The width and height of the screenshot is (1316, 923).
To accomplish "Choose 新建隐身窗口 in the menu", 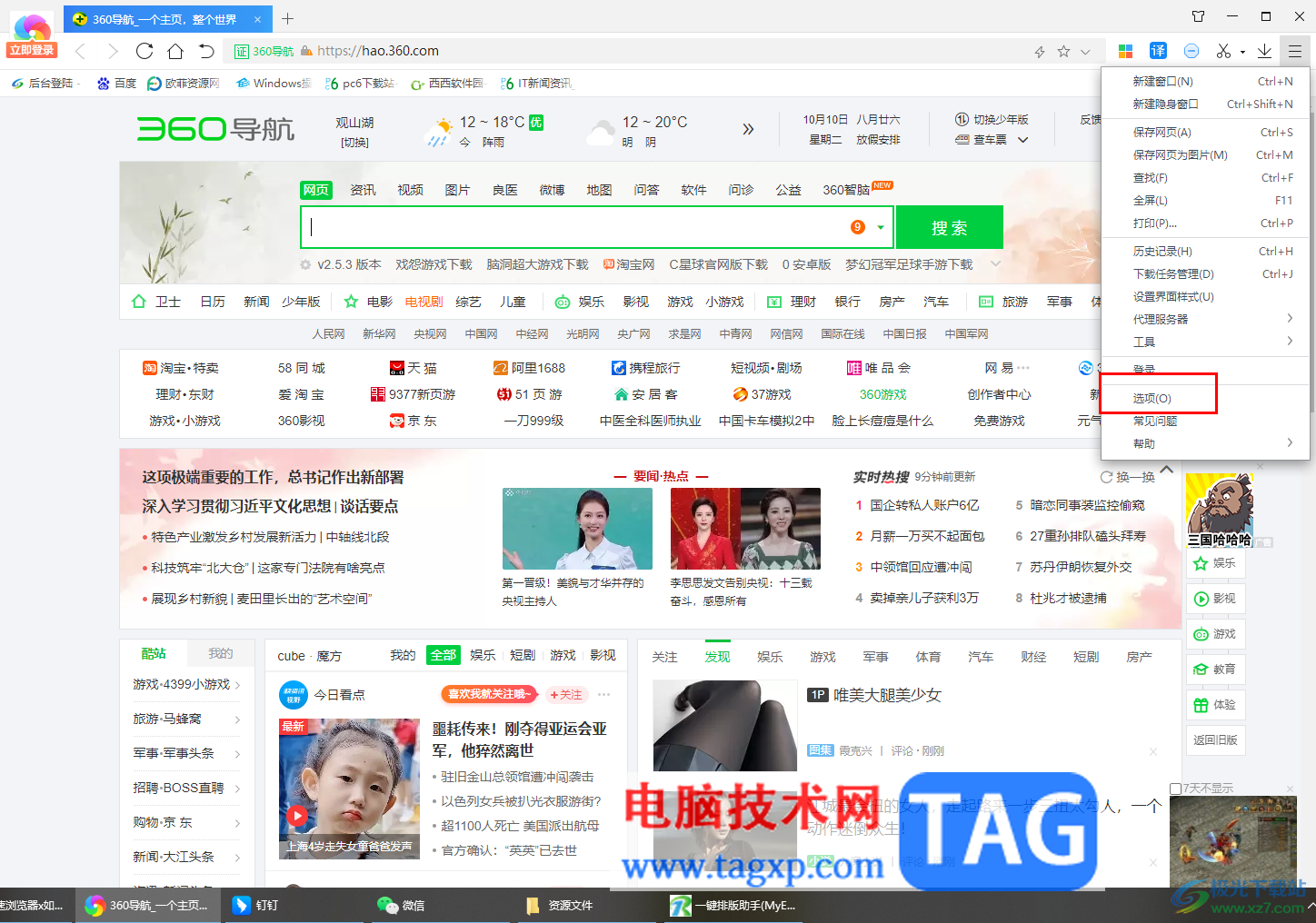I will pos(1204,104).
